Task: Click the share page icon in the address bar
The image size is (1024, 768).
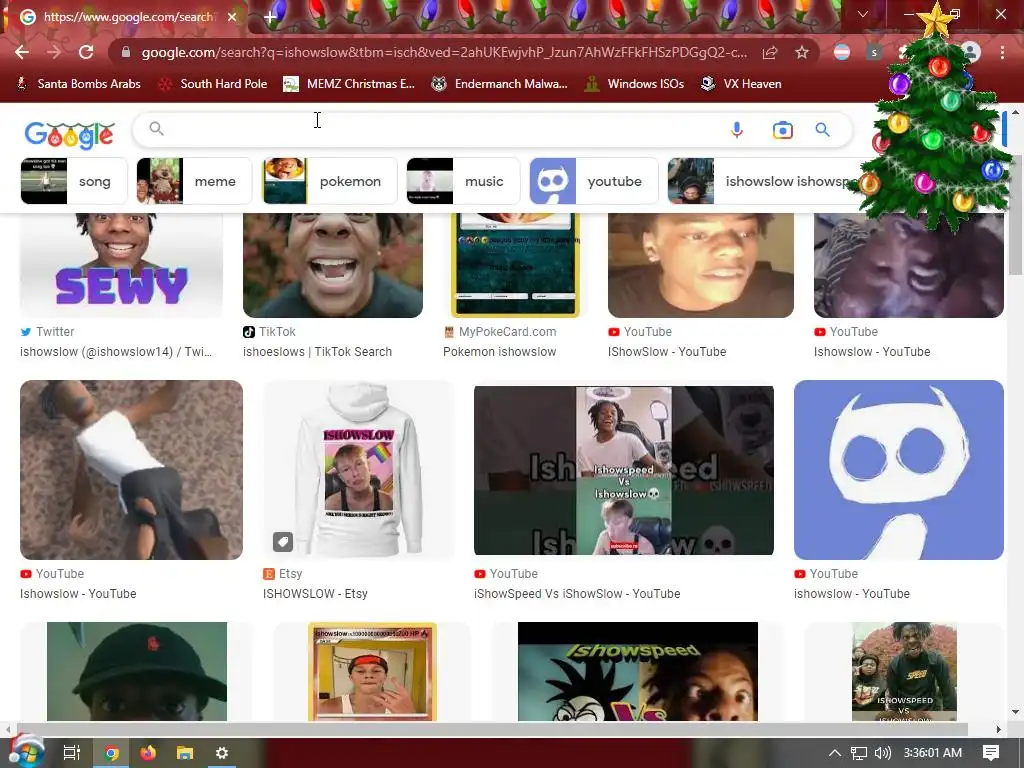Action: tap(770, 52)
